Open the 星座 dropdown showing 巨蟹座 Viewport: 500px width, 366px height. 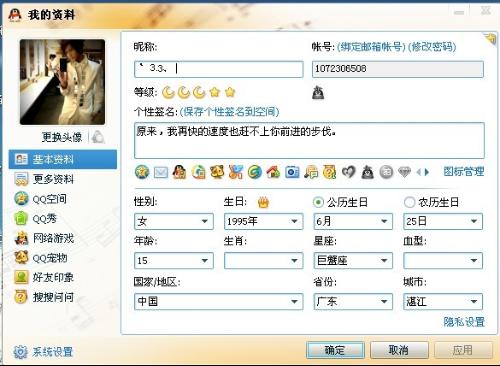tap(353, 261)
